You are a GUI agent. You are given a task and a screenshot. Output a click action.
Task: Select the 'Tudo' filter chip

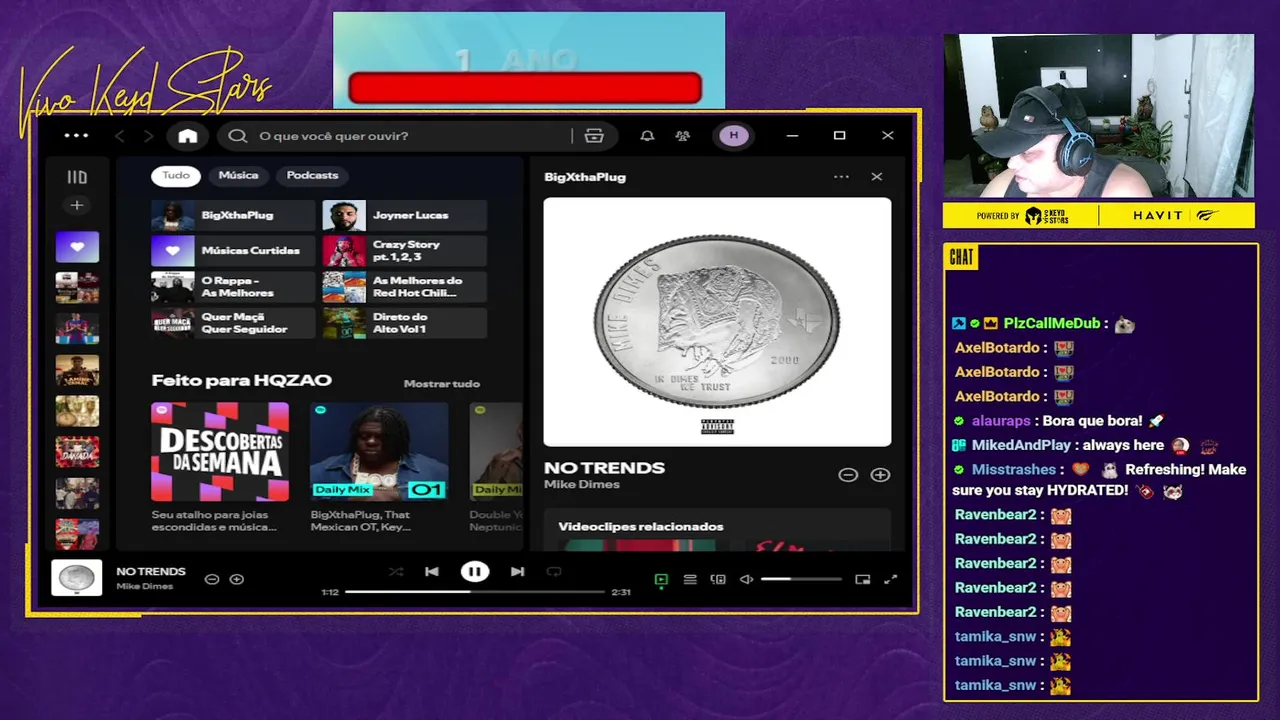(176, 176)
